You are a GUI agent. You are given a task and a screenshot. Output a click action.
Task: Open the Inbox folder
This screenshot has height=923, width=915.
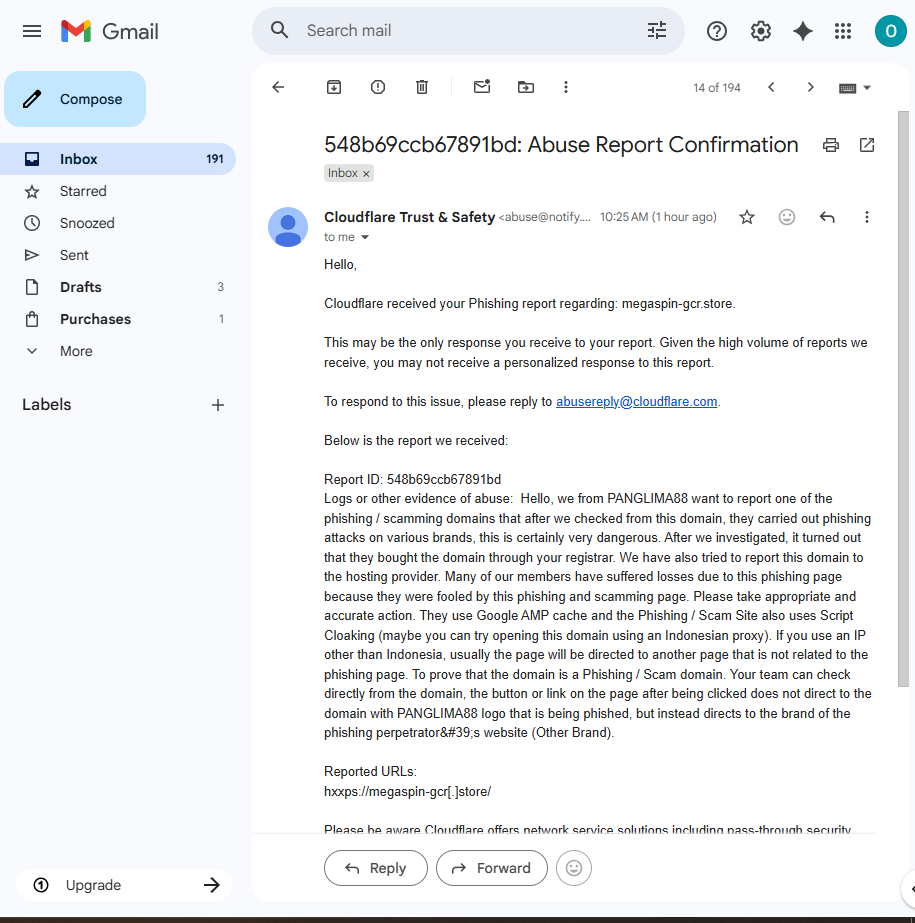point(118,159)
